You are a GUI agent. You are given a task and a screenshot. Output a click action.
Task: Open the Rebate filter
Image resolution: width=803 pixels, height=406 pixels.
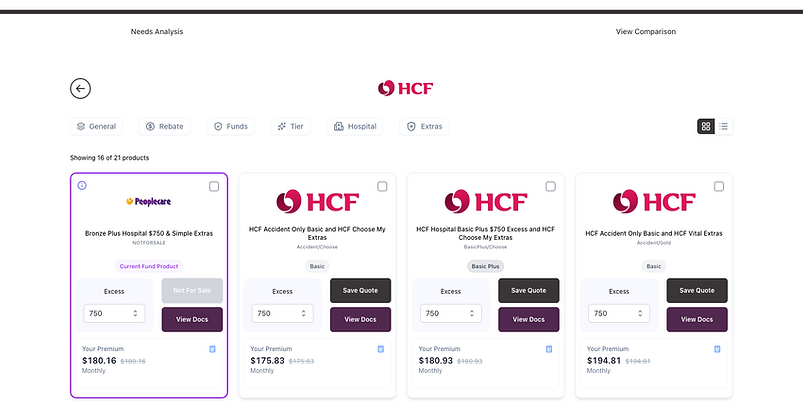164,126
